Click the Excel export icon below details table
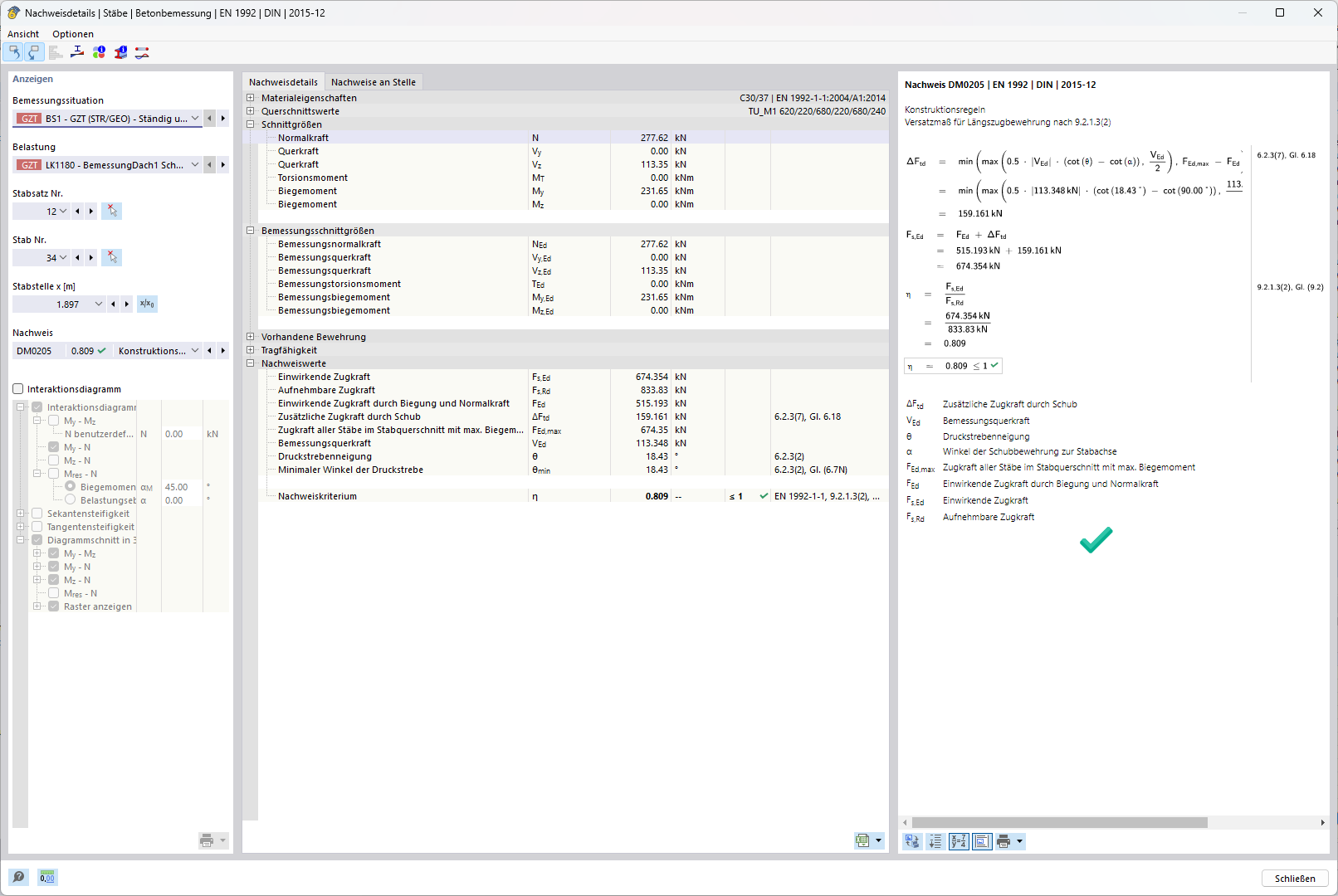This screenshot has height=896, width=1338. pos(862,841)
